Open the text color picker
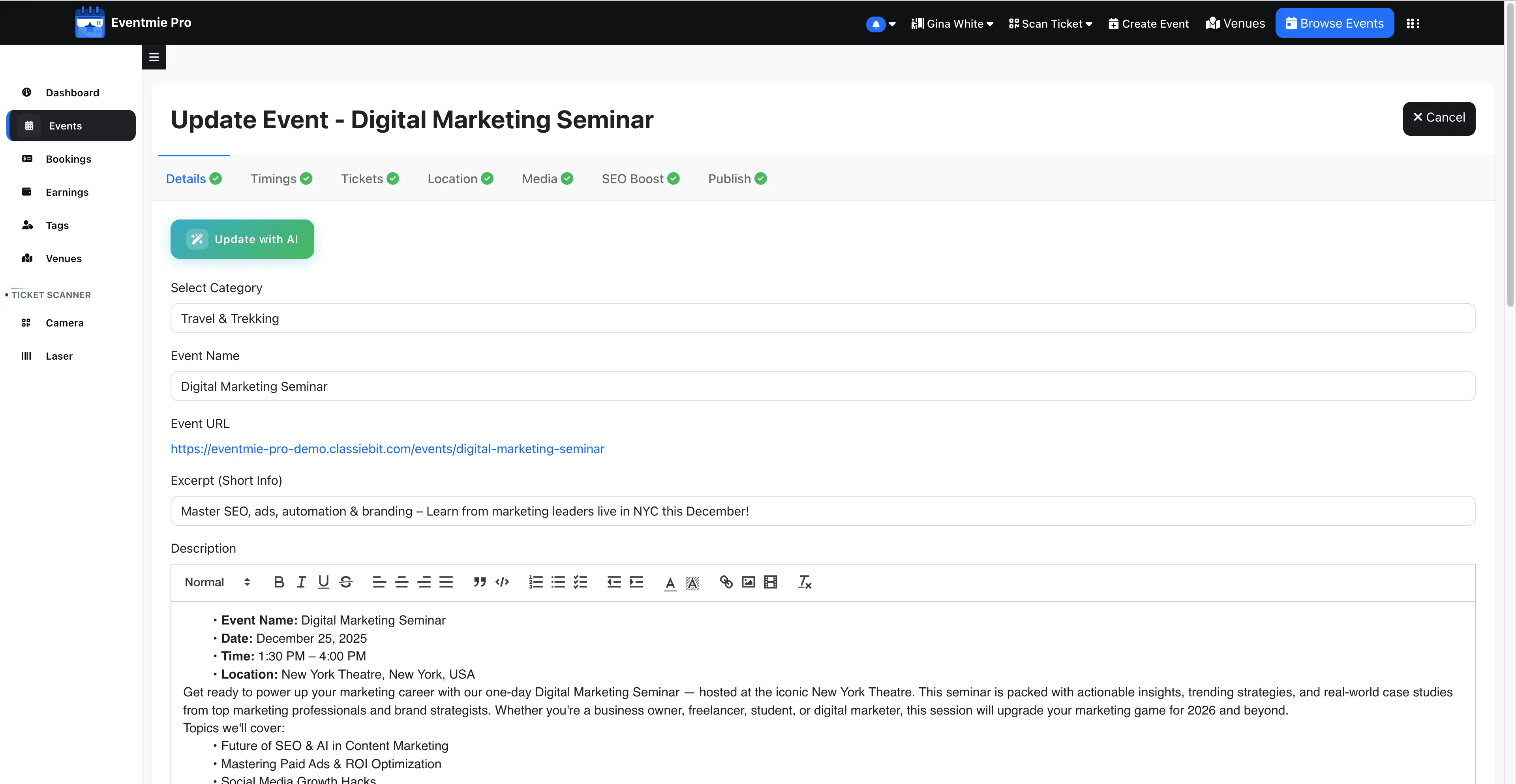1516x784 pixels. 670,582
